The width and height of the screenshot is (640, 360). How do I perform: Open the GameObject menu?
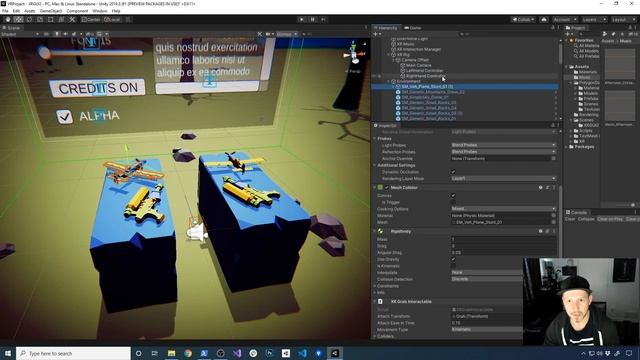[51, 11]
